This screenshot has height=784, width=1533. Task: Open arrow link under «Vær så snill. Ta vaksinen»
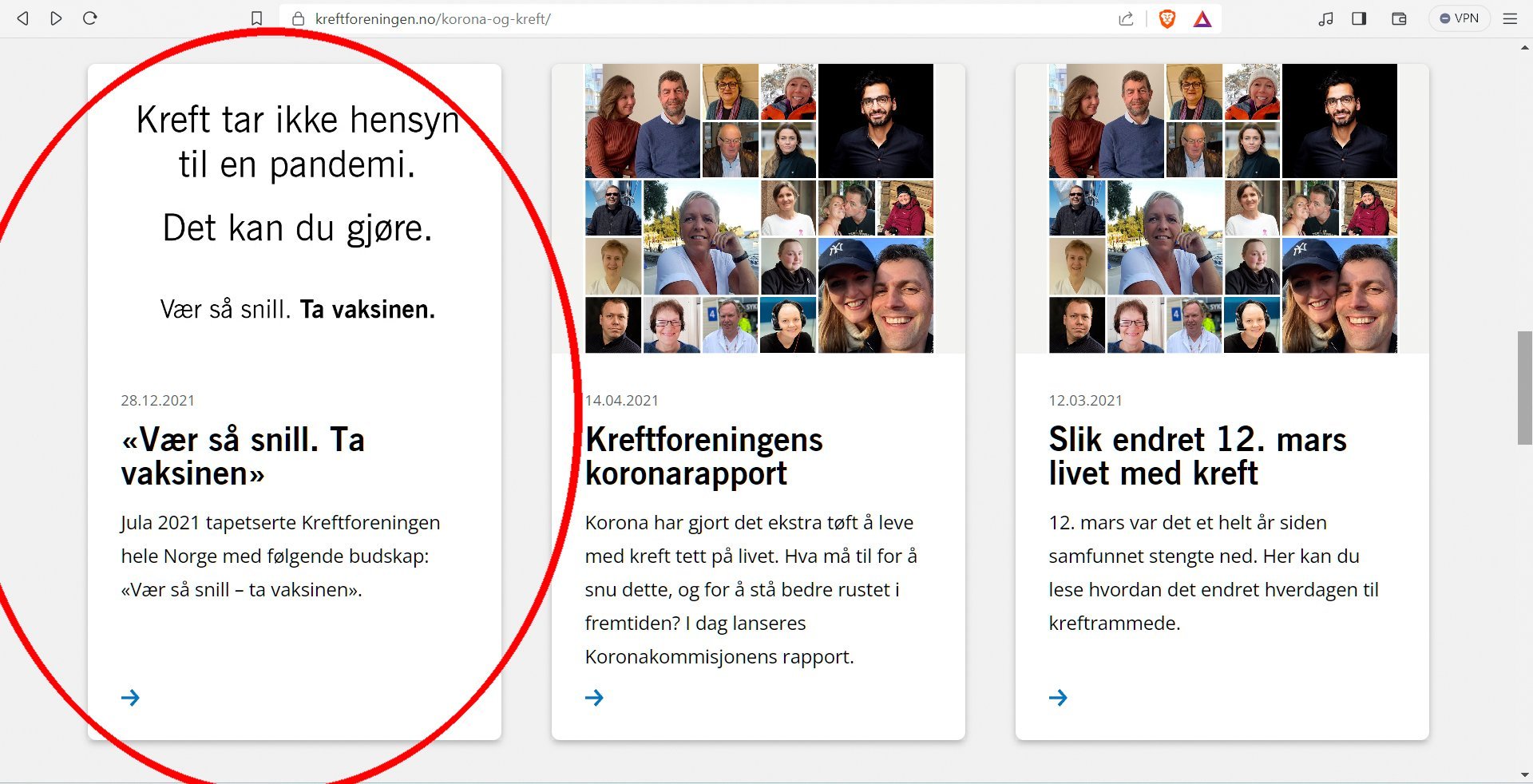pos(130,698)
